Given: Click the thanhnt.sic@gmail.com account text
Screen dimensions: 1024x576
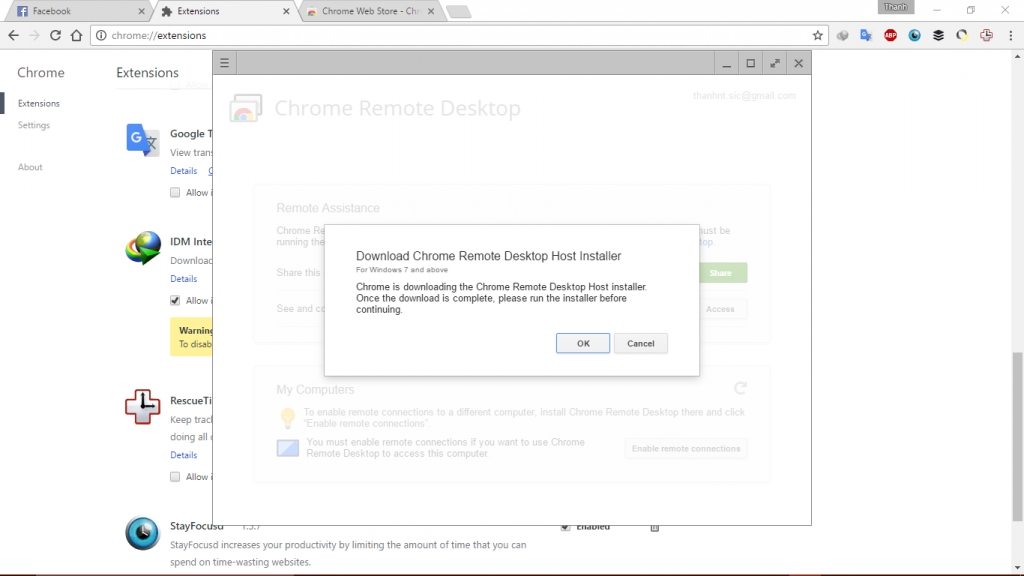Looking at the screenshot, I should 744,96.
